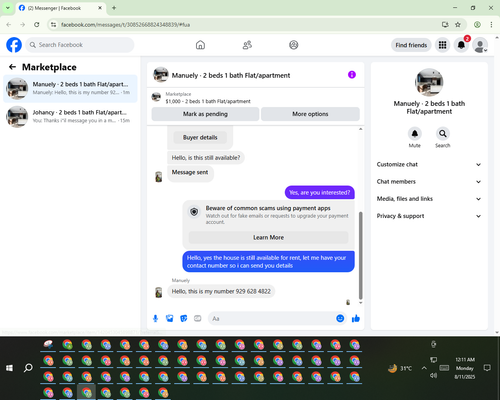The width and height of the screenshot is (500, 400).
Task: Send a thumbs-up like
Action: [x=356, y=319]
